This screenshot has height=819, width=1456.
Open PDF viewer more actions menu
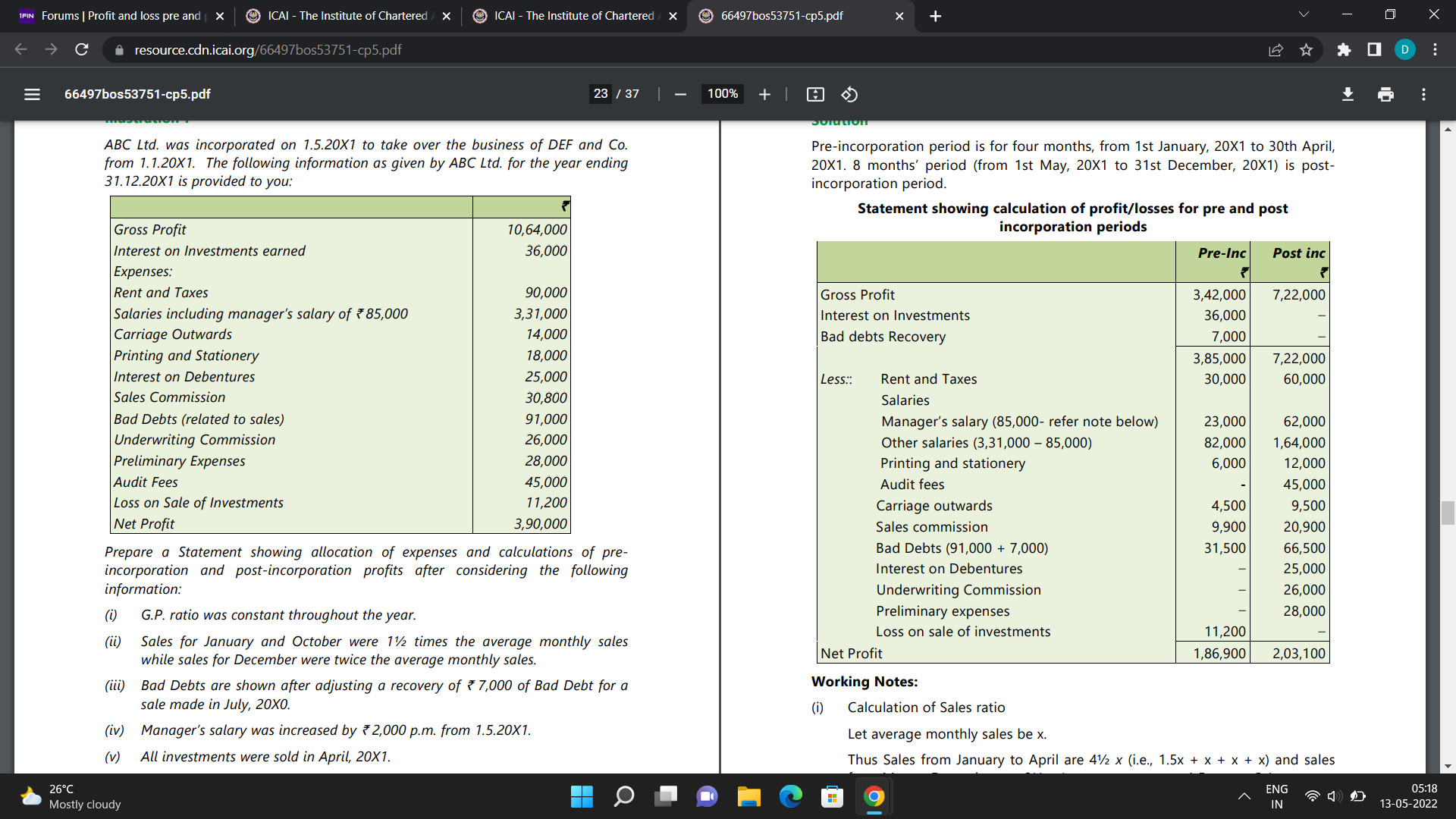[1423, 94]
